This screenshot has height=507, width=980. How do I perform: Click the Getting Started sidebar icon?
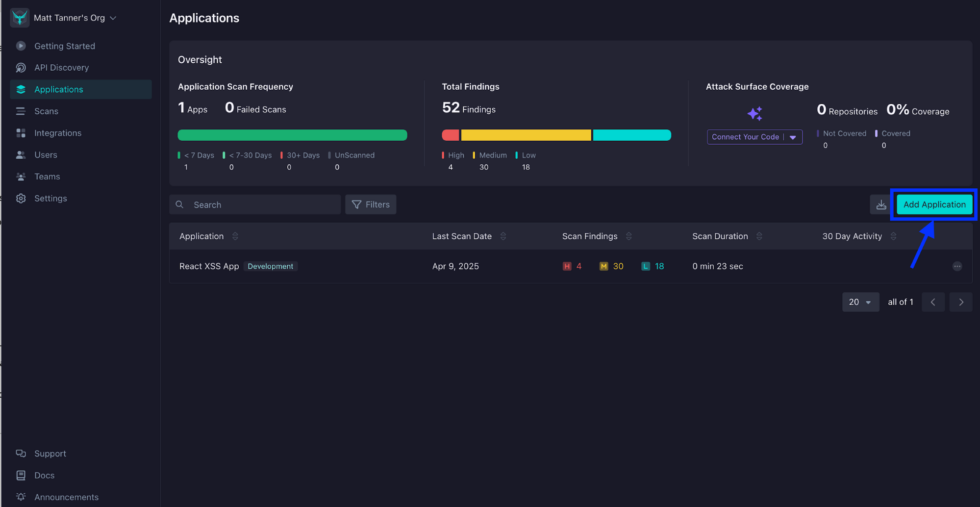tap(22, 46)
